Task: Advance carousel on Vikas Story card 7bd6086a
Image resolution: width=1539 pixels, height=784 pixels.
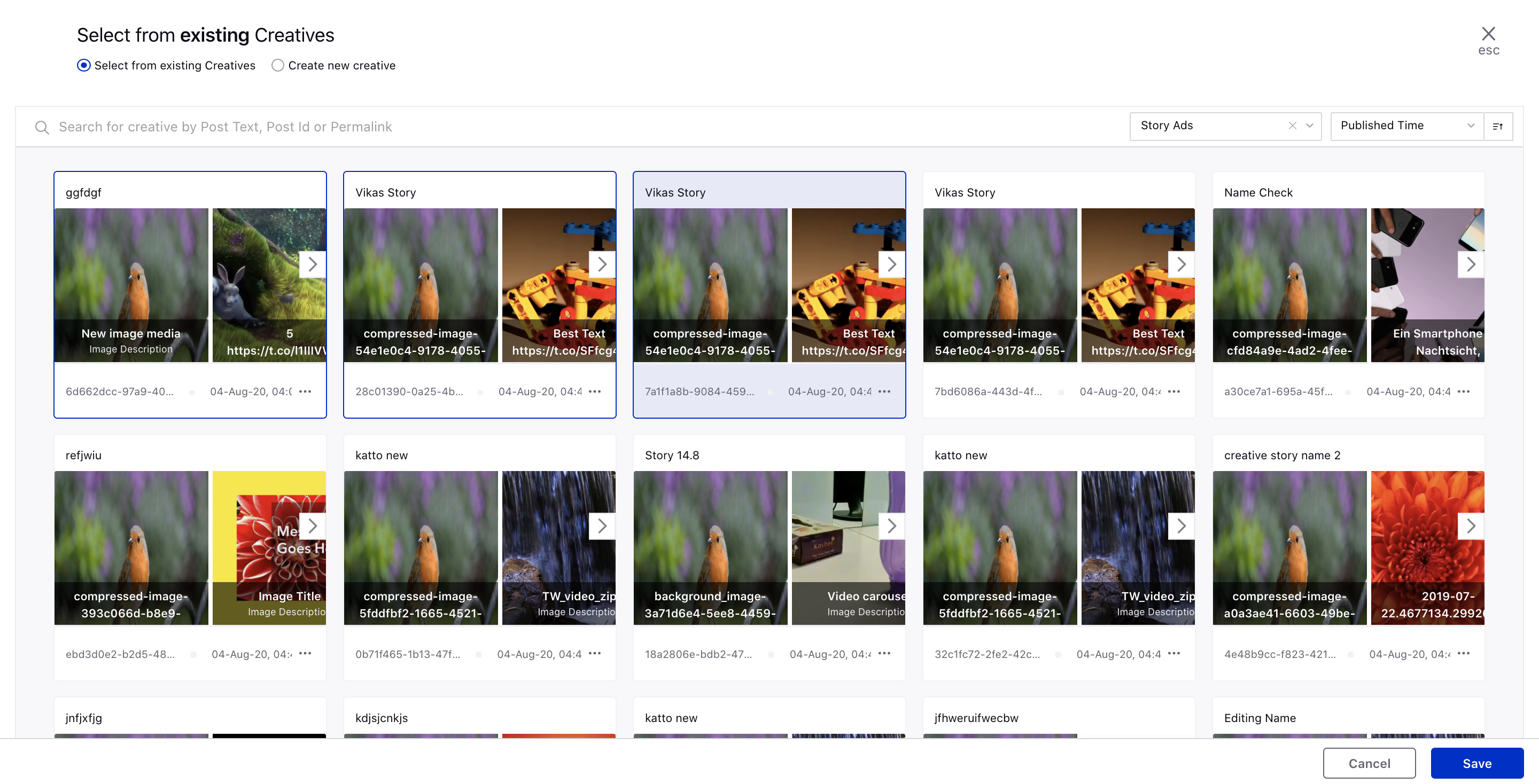Action: 1182,264
